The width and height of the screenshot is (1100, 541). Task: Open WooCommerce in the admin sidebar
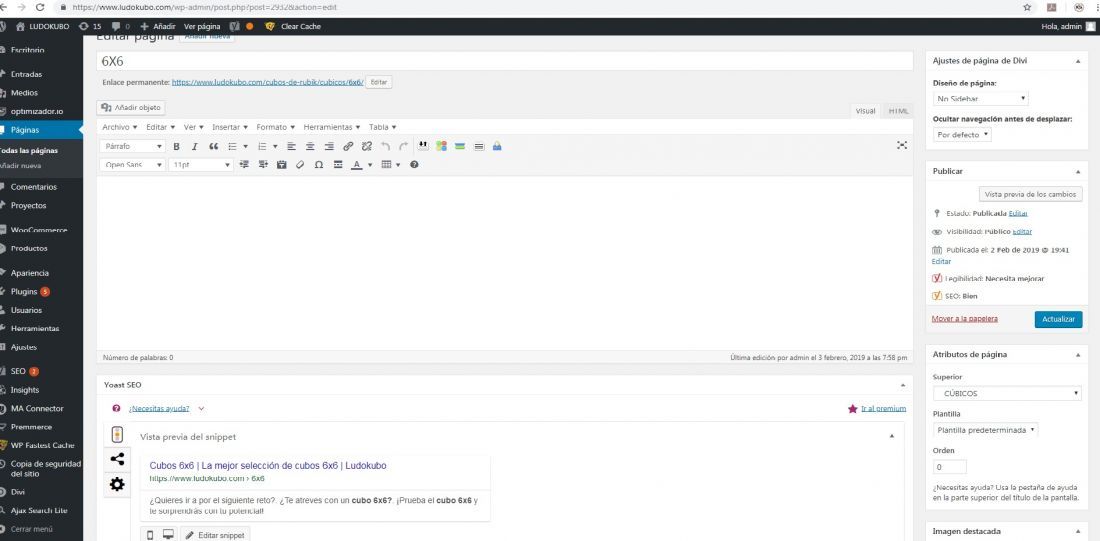[39, 230]
